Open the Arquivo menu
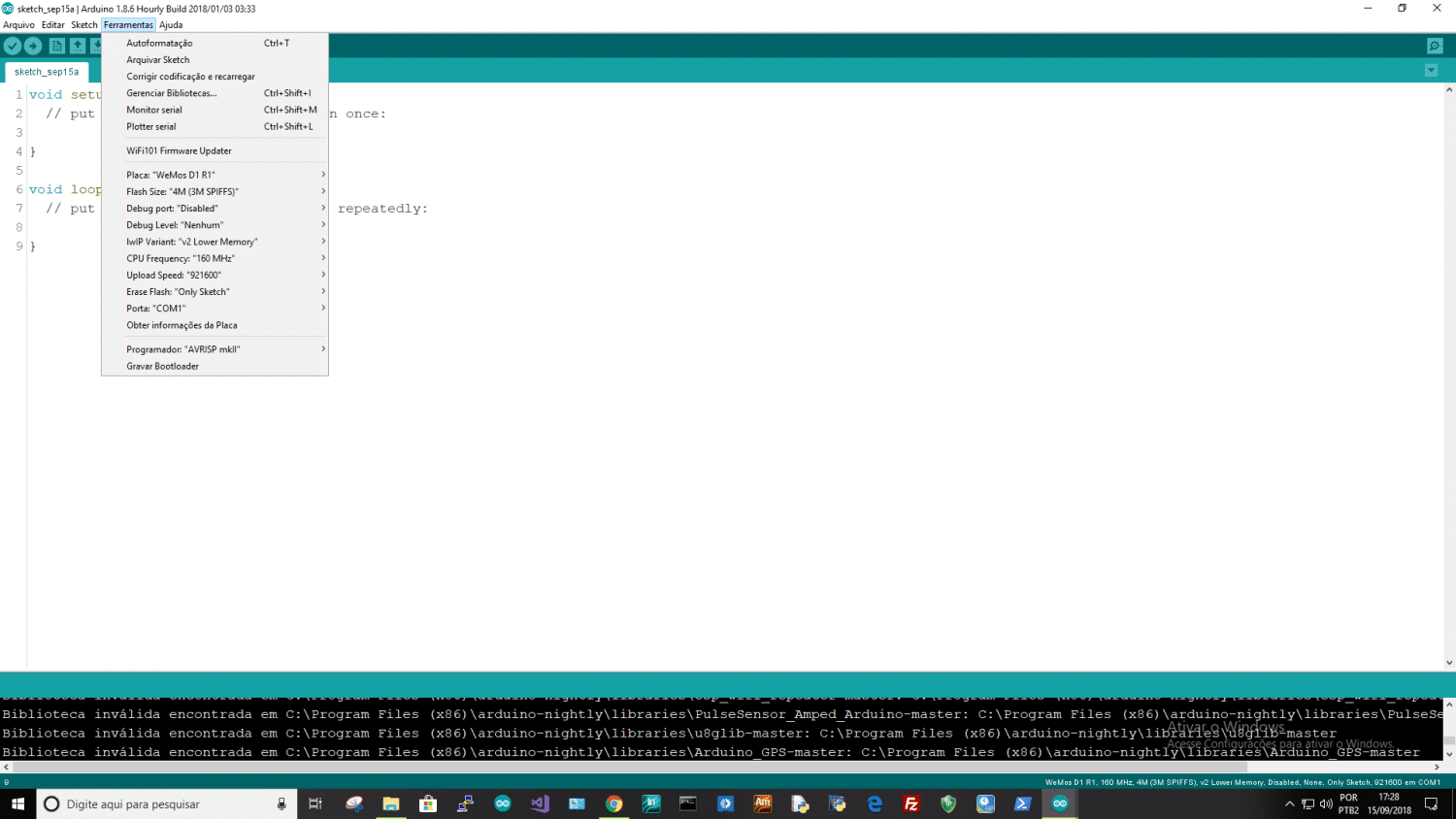 coord(18,25)
